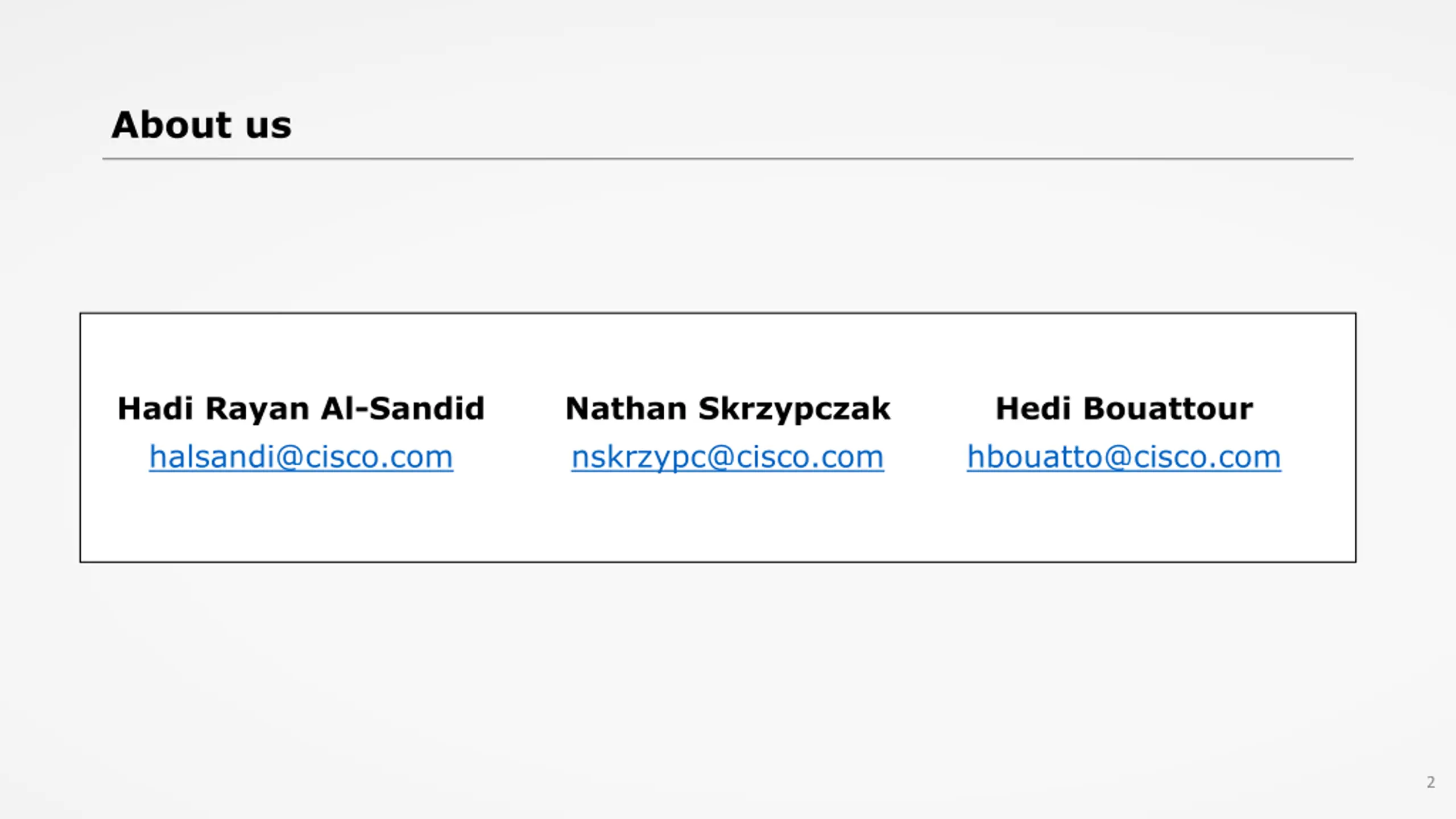
Task: Click the surname Bouattour
Action: pyautogui.click(x=1168, y=409)
